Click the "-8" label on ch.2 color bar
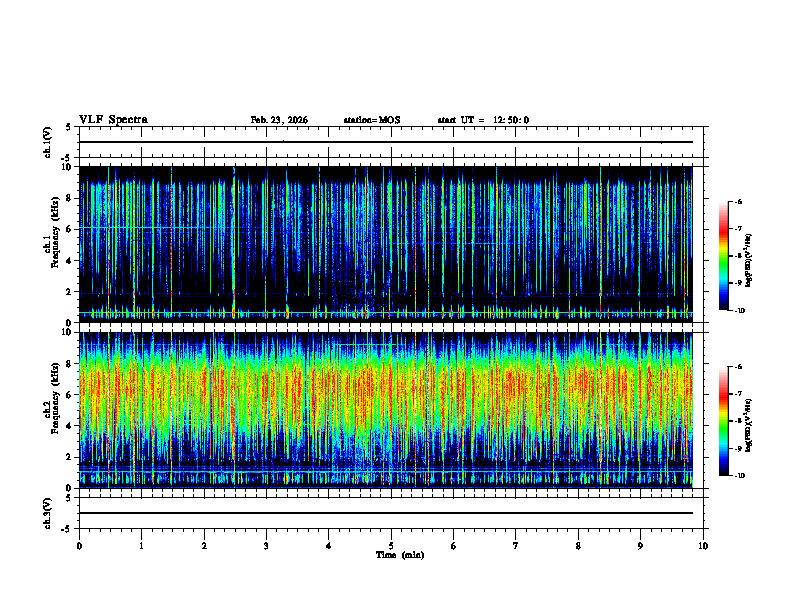Viewport: 792px width, 612px height. point(738,421)
